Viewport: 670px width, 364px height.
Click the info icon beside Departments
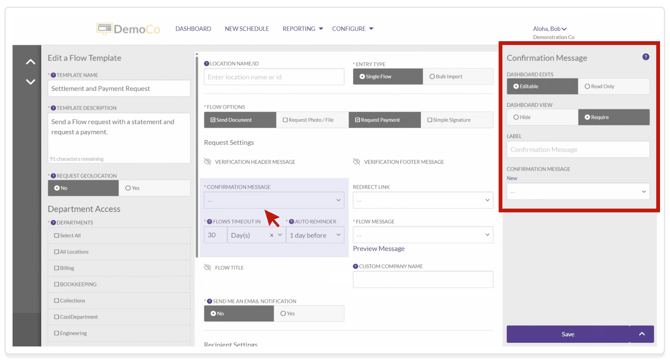point(53,223)
